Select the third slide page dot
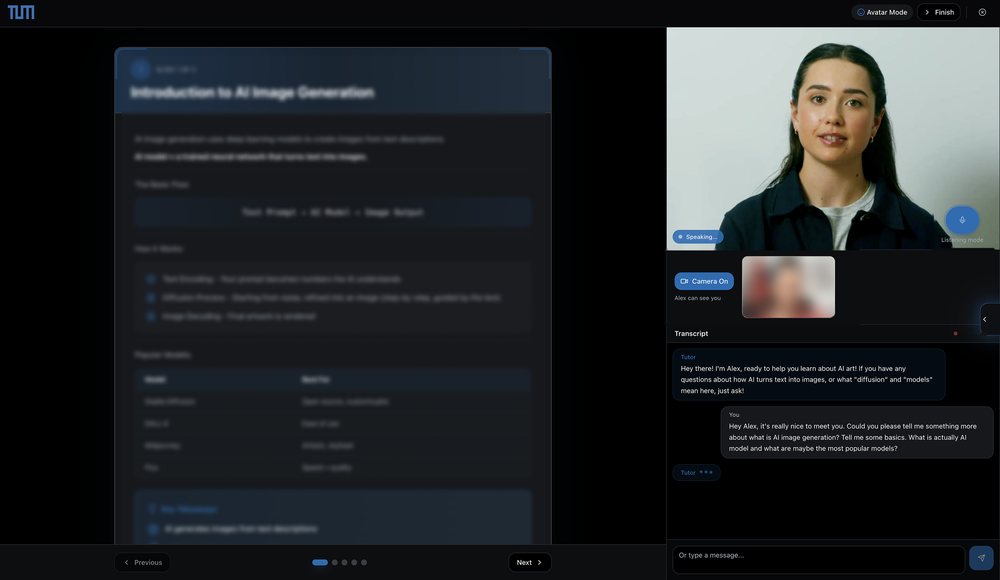Viewport: 1000px width, 580px height. [x=344, y=562]
